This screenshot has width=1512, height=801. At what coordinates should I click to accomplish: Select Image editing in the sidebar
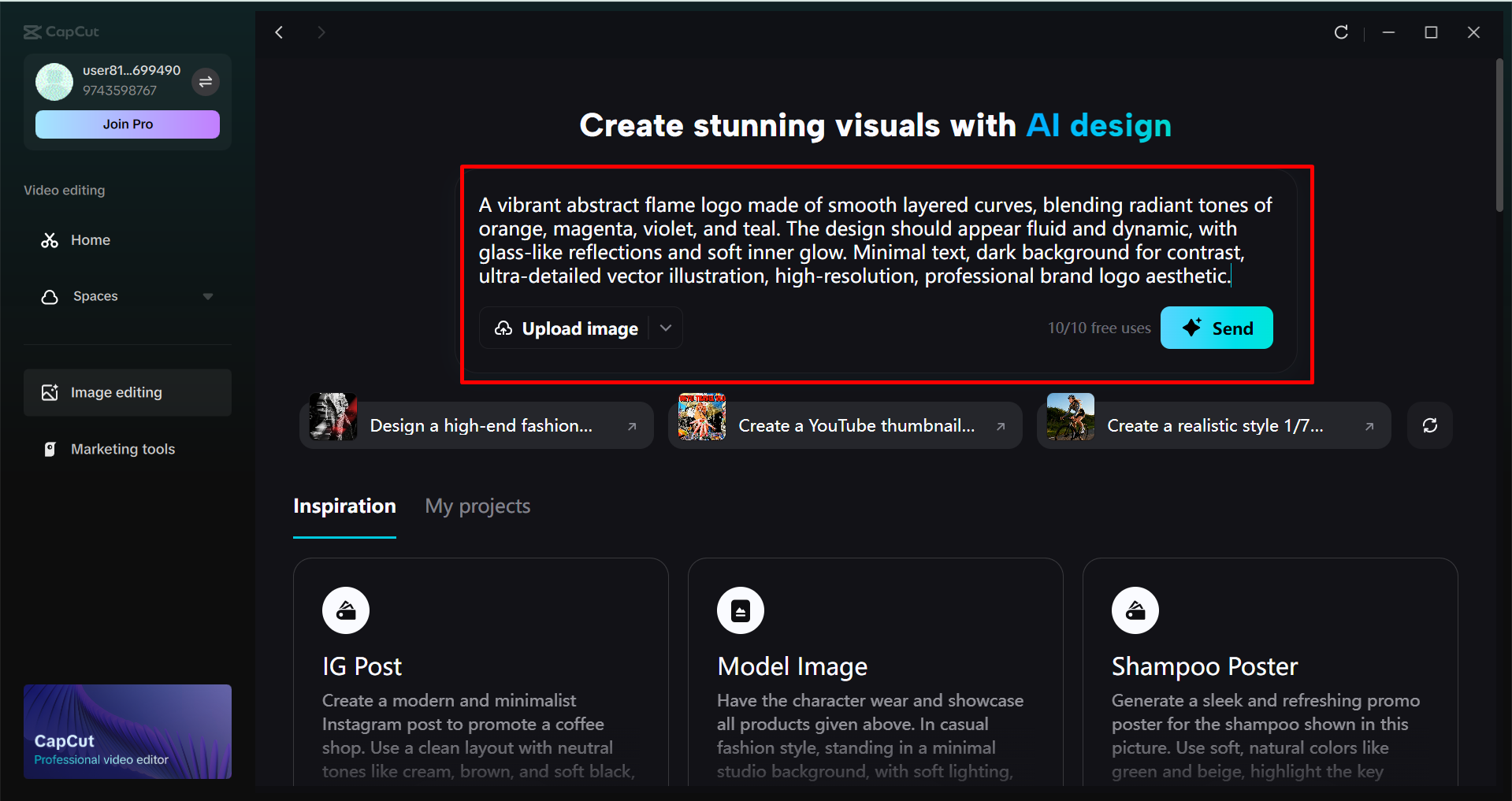click(128, 392)
